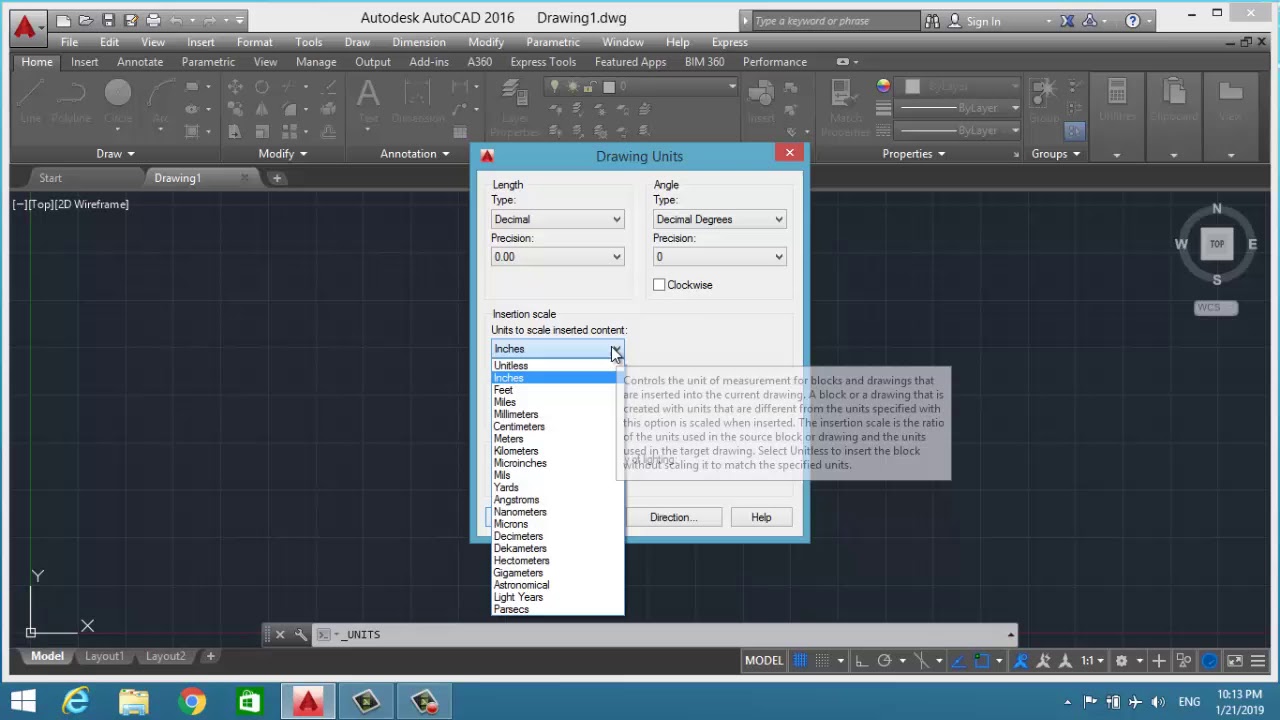Close the command line with its X icon
The image size is (1280, 720).
280,634
